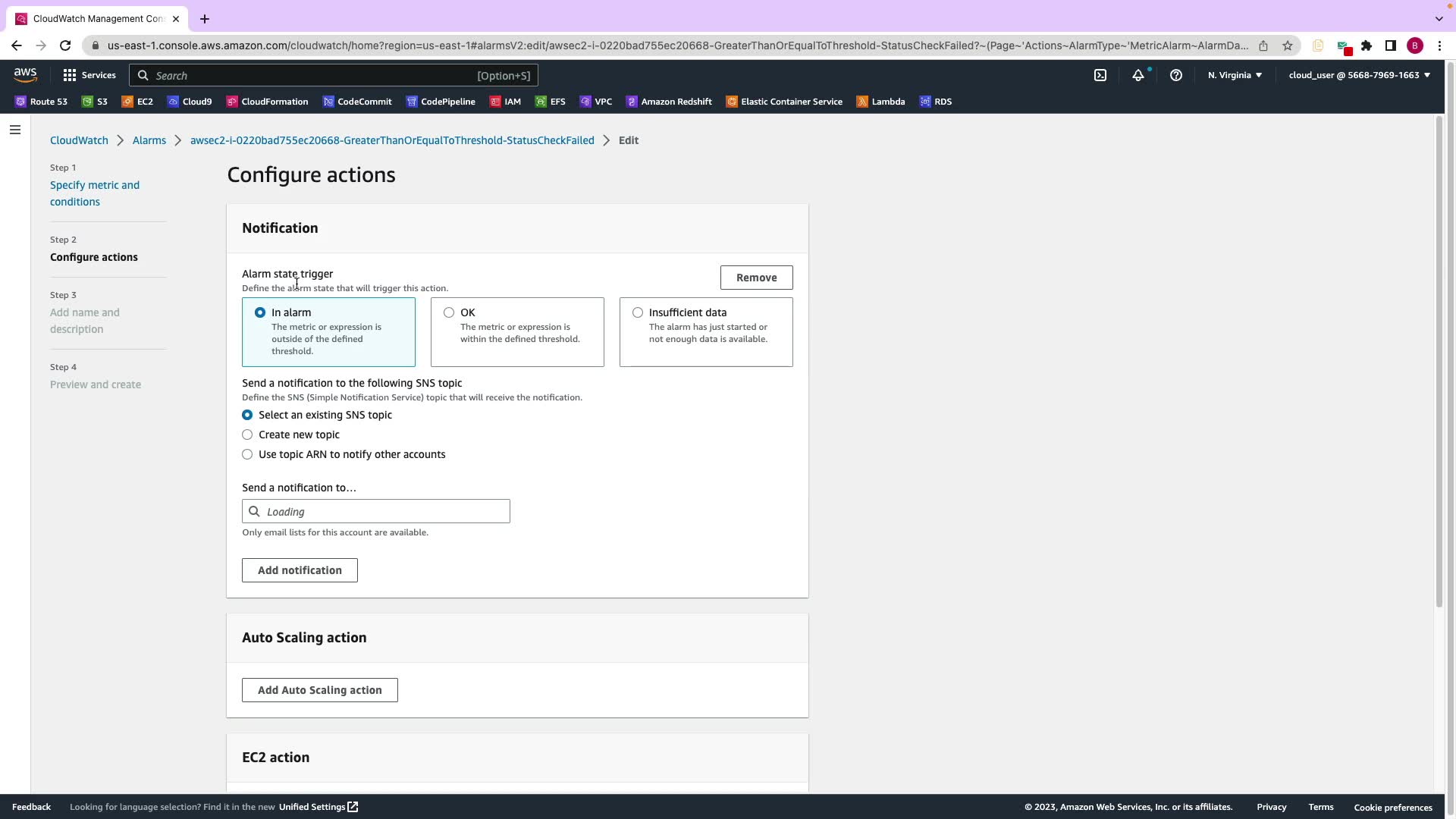Image resolution: width=1456 pixels, height=819 pixels.
Task: Expand the N. Virginia region dropdown
Action: pos(1235,75)
